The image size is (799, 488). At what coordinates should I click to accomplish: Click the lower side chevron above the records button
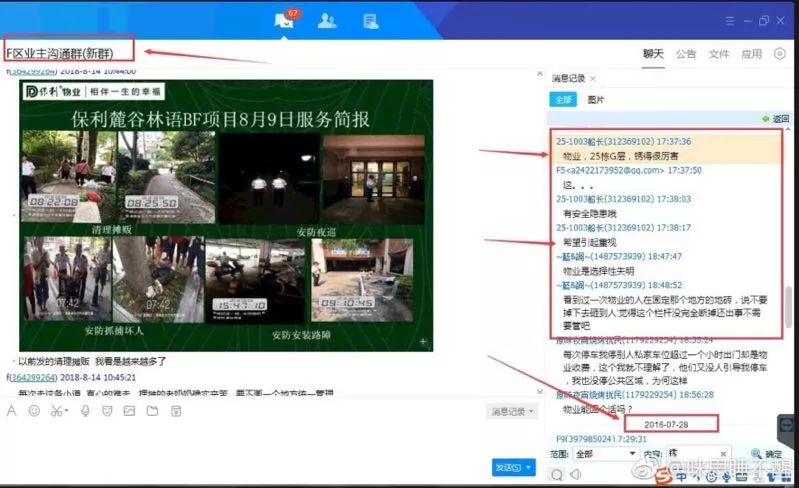click(540, 391)
